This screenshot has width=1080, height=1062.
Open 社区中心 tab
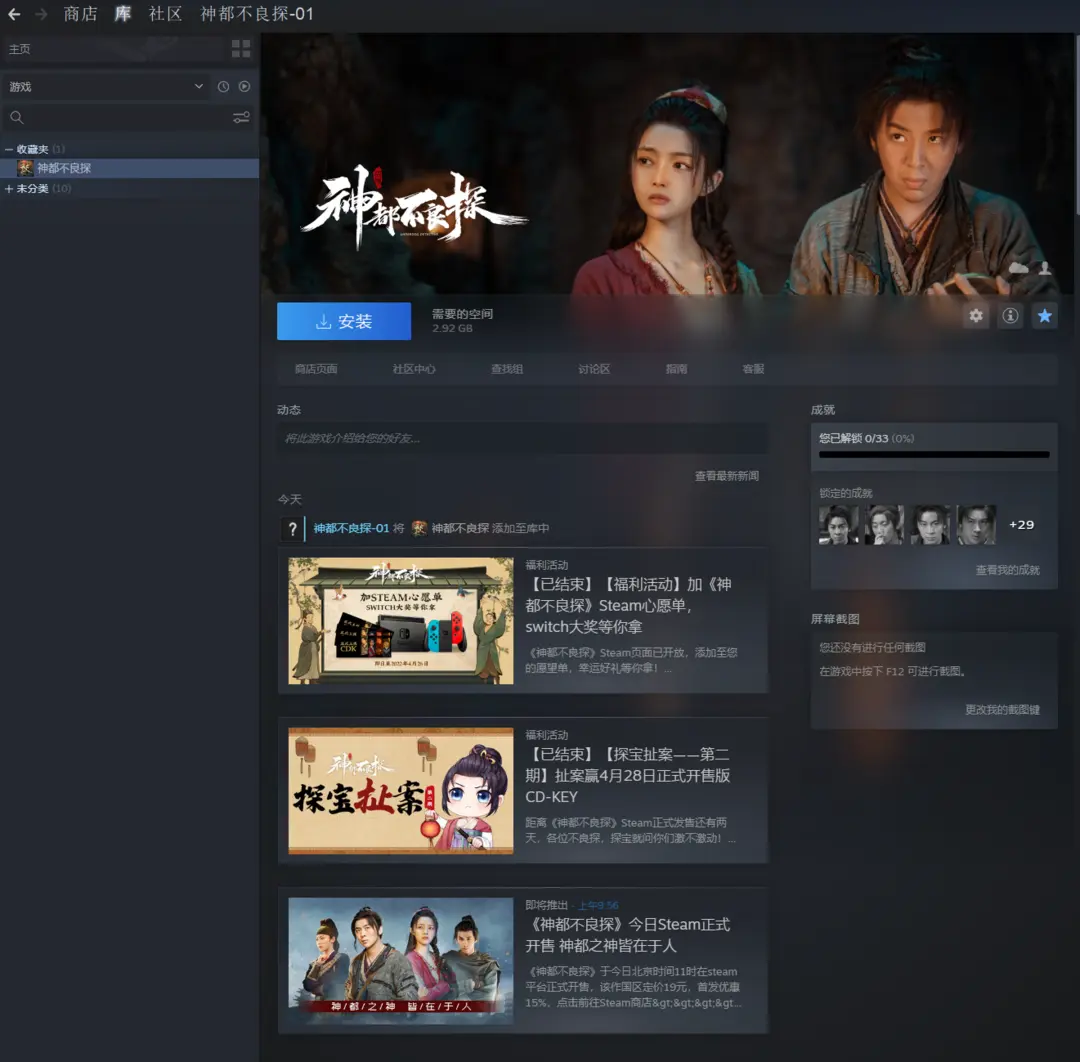click(x=414, y=369)
